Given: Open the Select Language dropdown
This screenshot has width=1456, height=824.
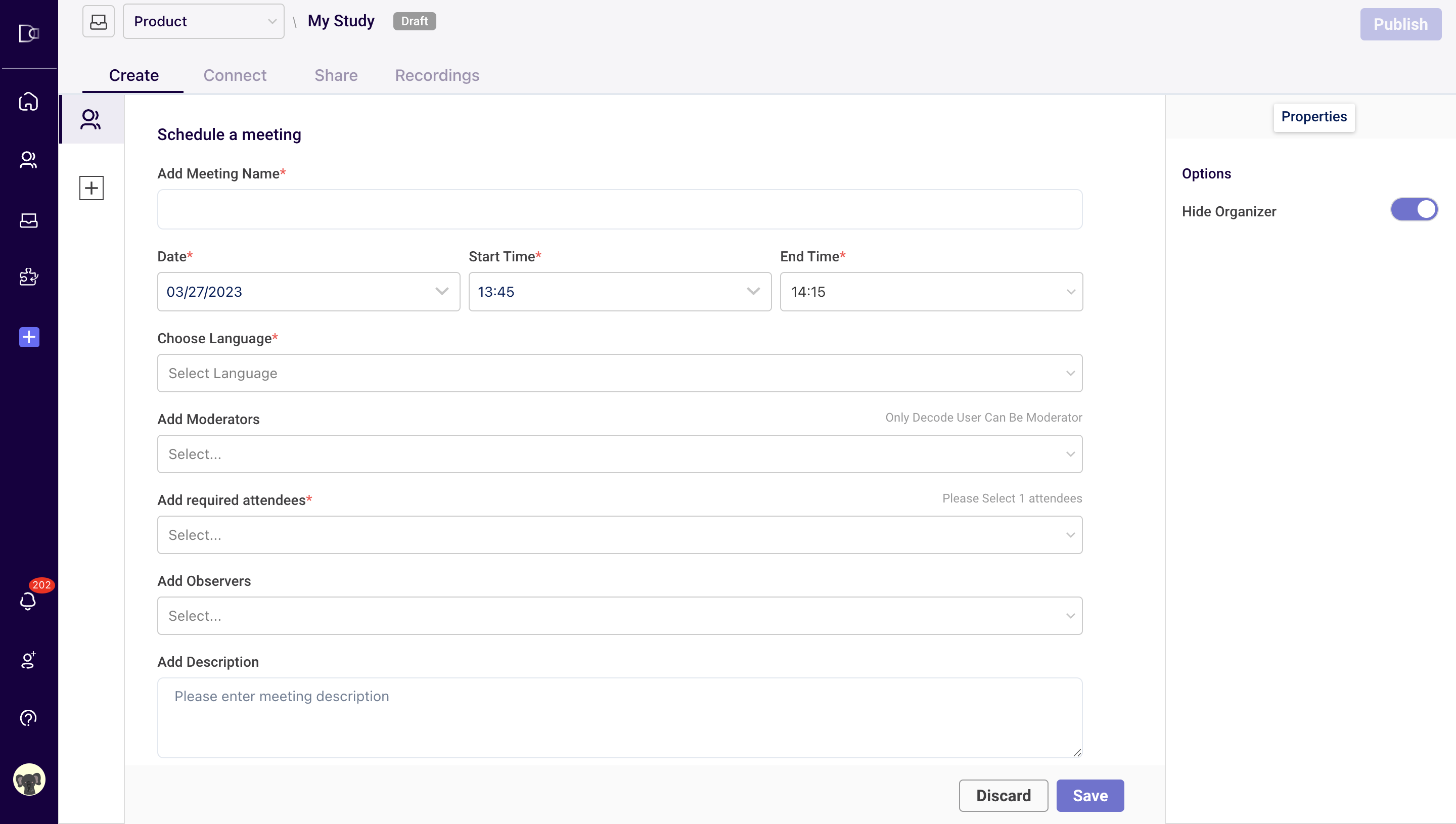Looking at the screenshot, I should pos(620,373).
